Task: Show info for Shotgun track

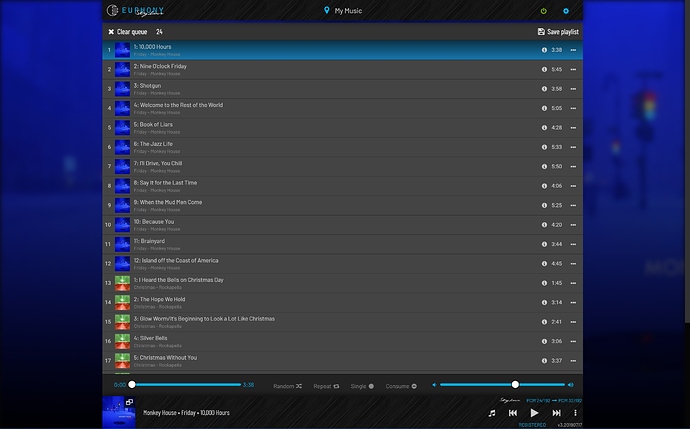Action: tap(544, 89)
